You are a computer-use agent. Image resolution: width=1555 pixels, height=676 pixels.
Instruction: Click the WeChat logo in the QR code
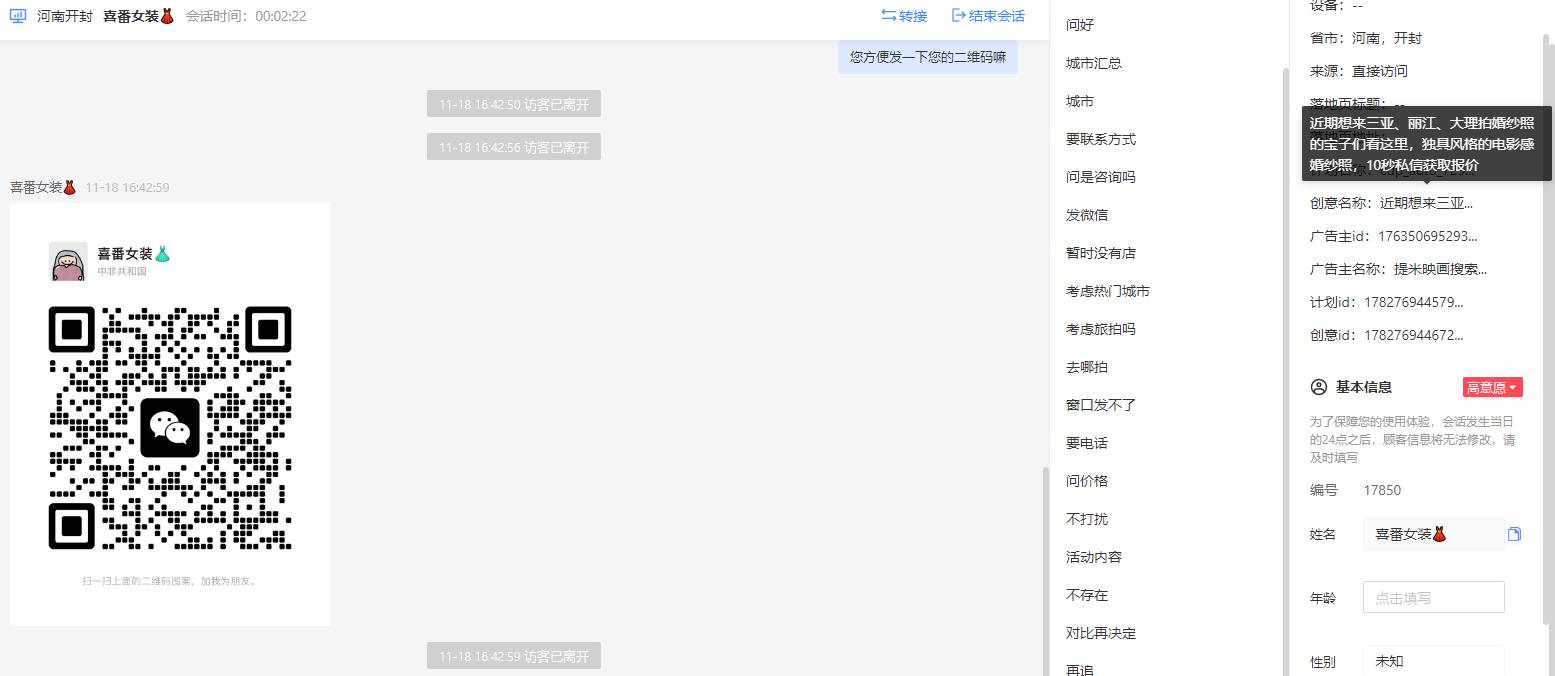pos(170,428)
